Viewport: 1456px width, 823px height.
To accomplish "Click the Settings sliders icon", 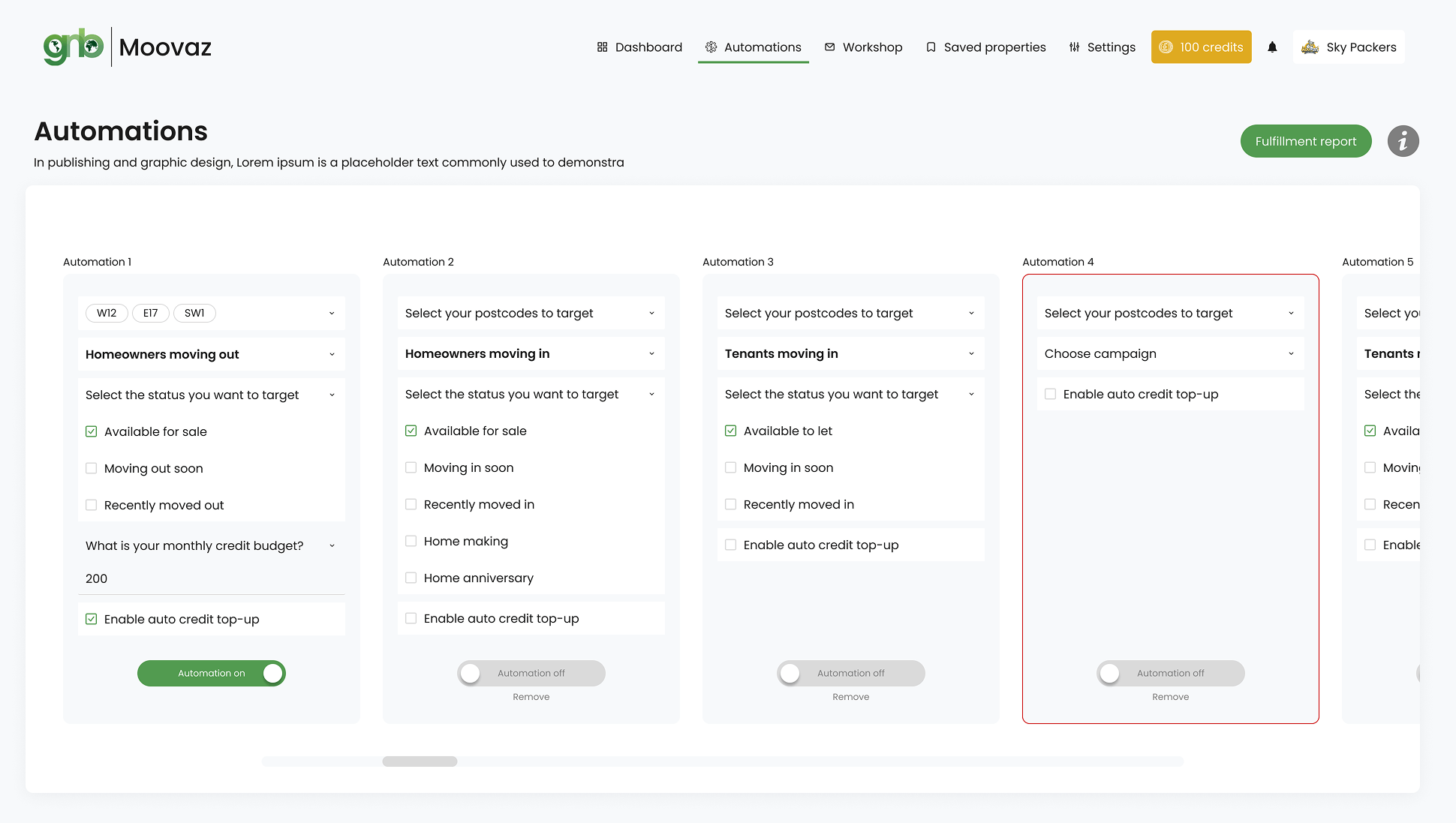I will pyautogui.click(x=1074, y=47).
